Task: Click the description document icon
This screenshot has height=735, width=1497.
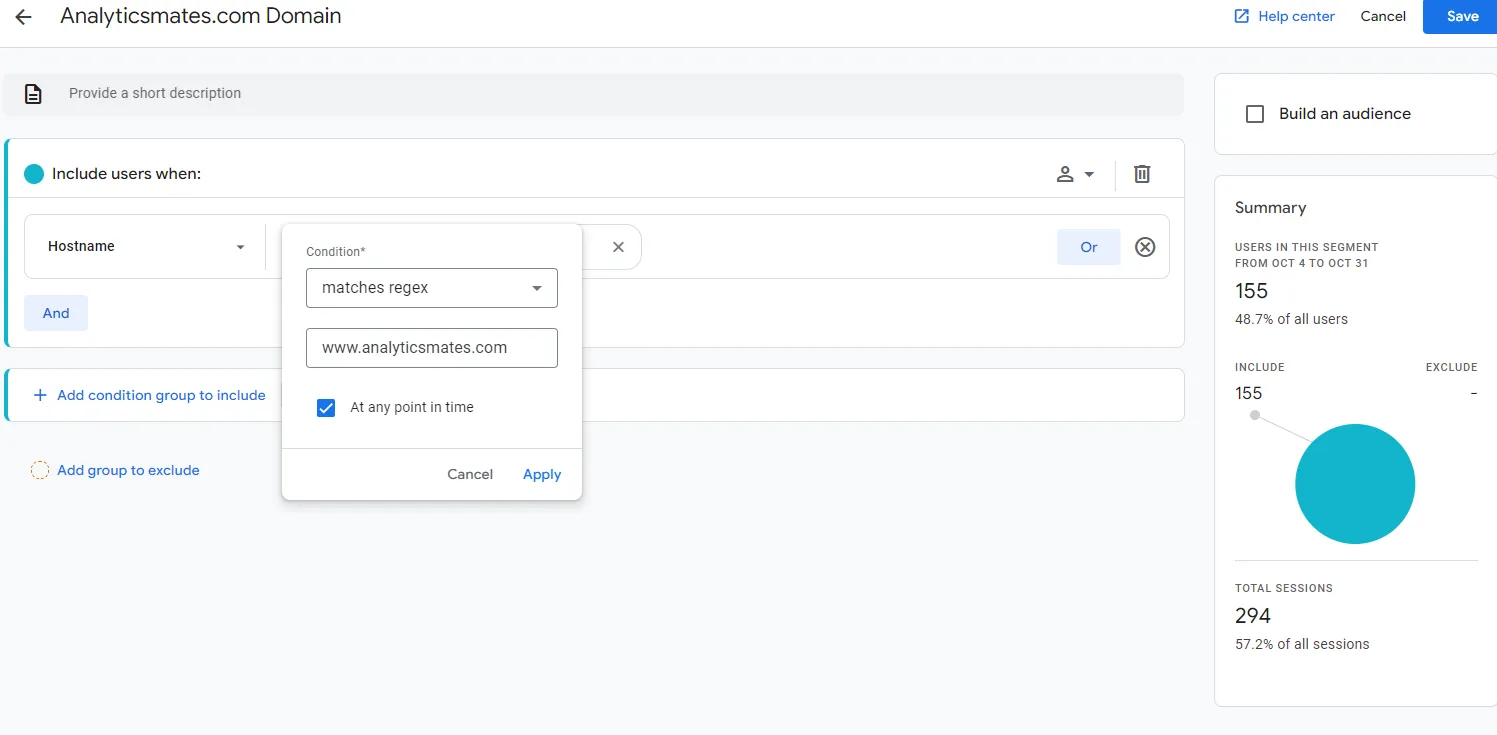Action: (x=33, y=94)
